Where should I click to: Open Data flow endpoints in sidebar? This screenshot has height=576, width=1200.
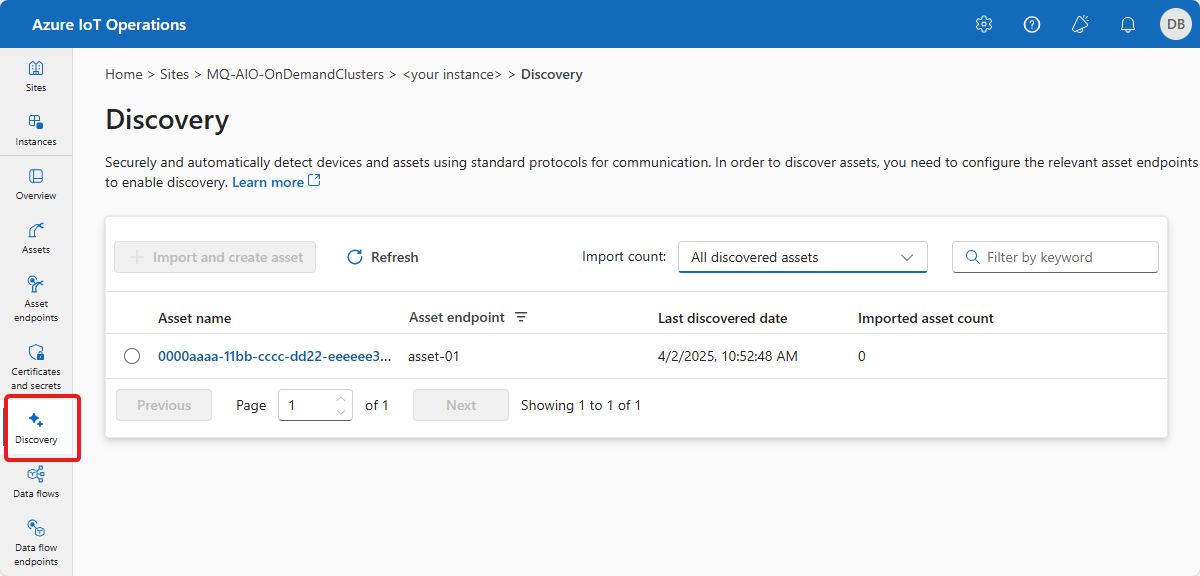(36, 542)
